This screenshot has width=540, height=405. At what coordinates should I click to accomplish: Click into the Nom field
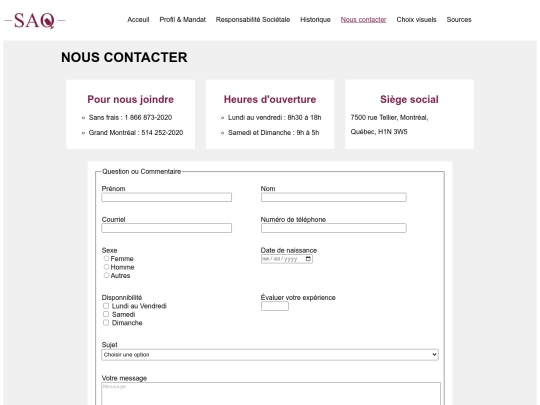334,197
